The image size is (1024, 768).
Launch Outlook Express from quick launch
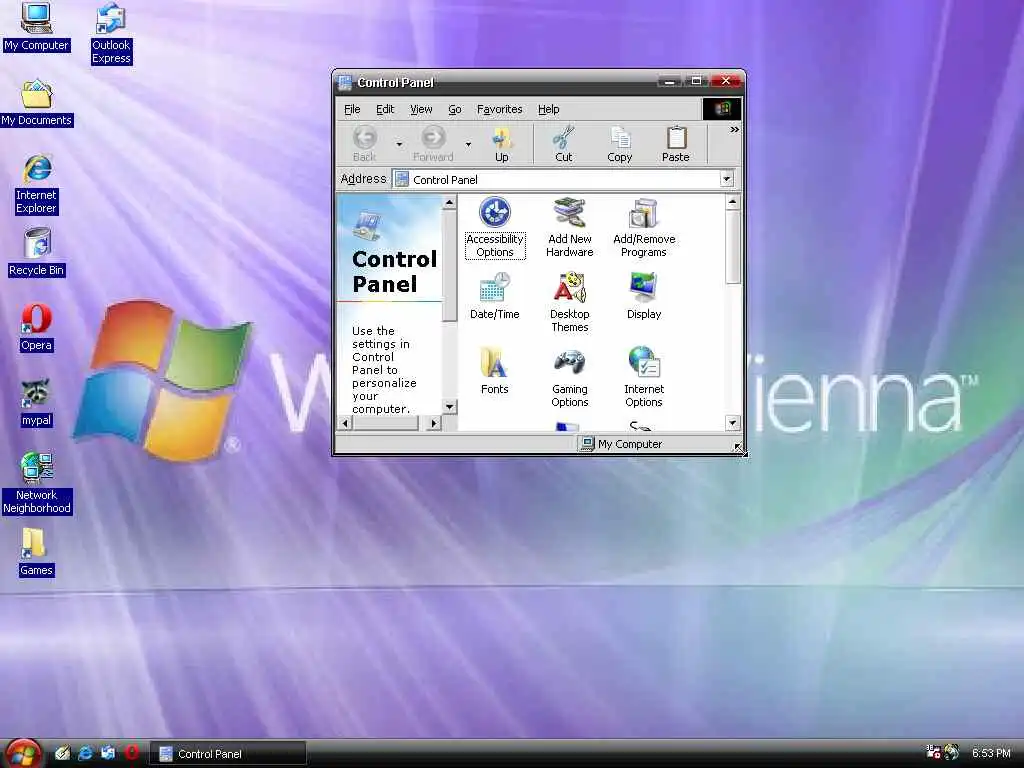108,753
